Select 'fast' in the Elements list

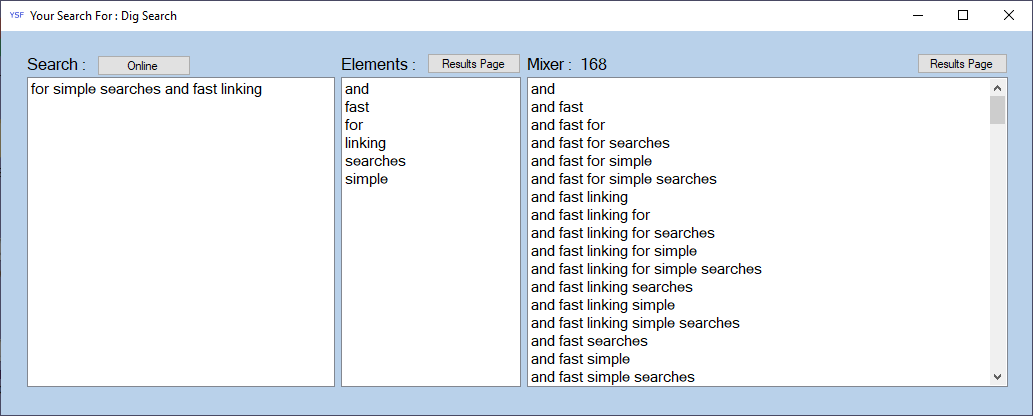pos(356,107)
